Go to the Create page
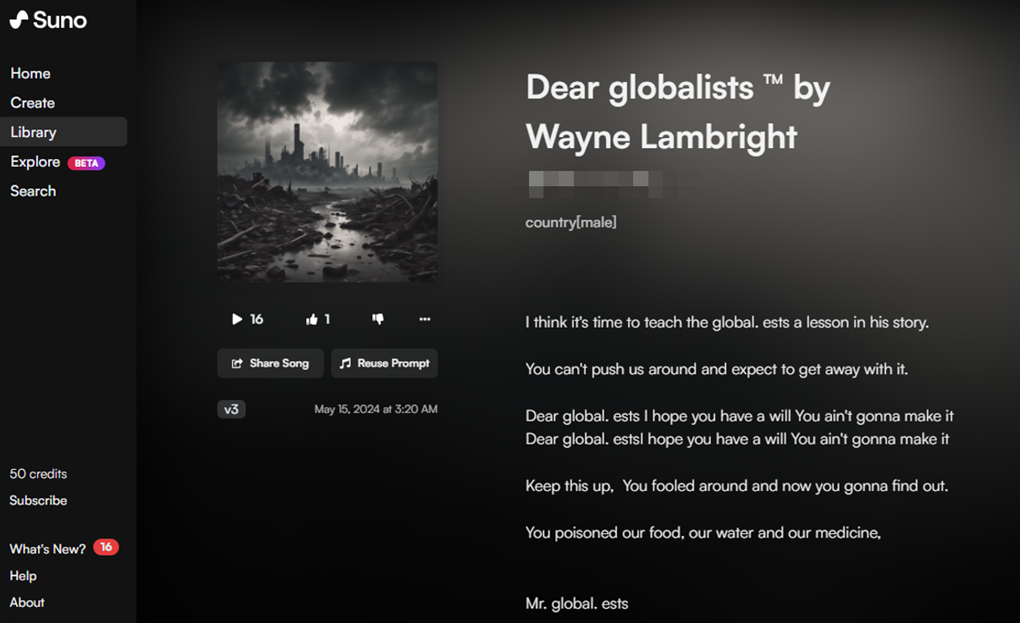 (33, 103)
